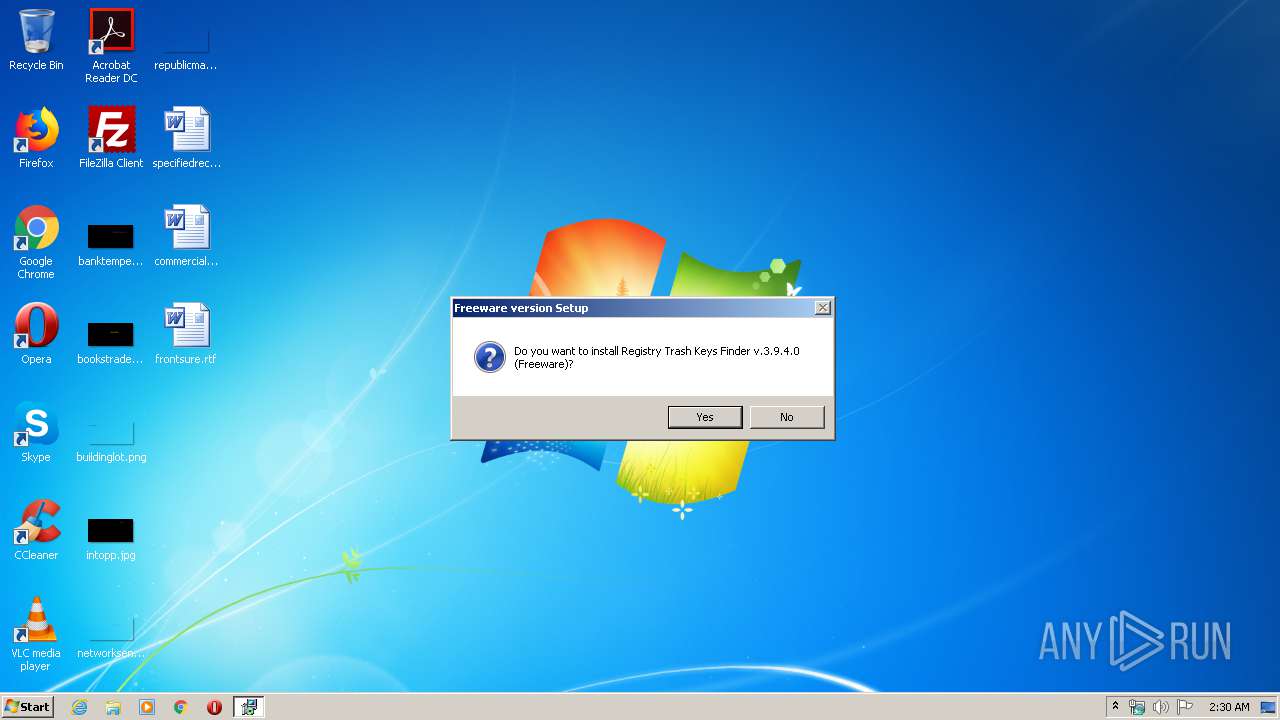Click No to decline the installation
The image size is (1280, 720).
click(x=787, y=417)
